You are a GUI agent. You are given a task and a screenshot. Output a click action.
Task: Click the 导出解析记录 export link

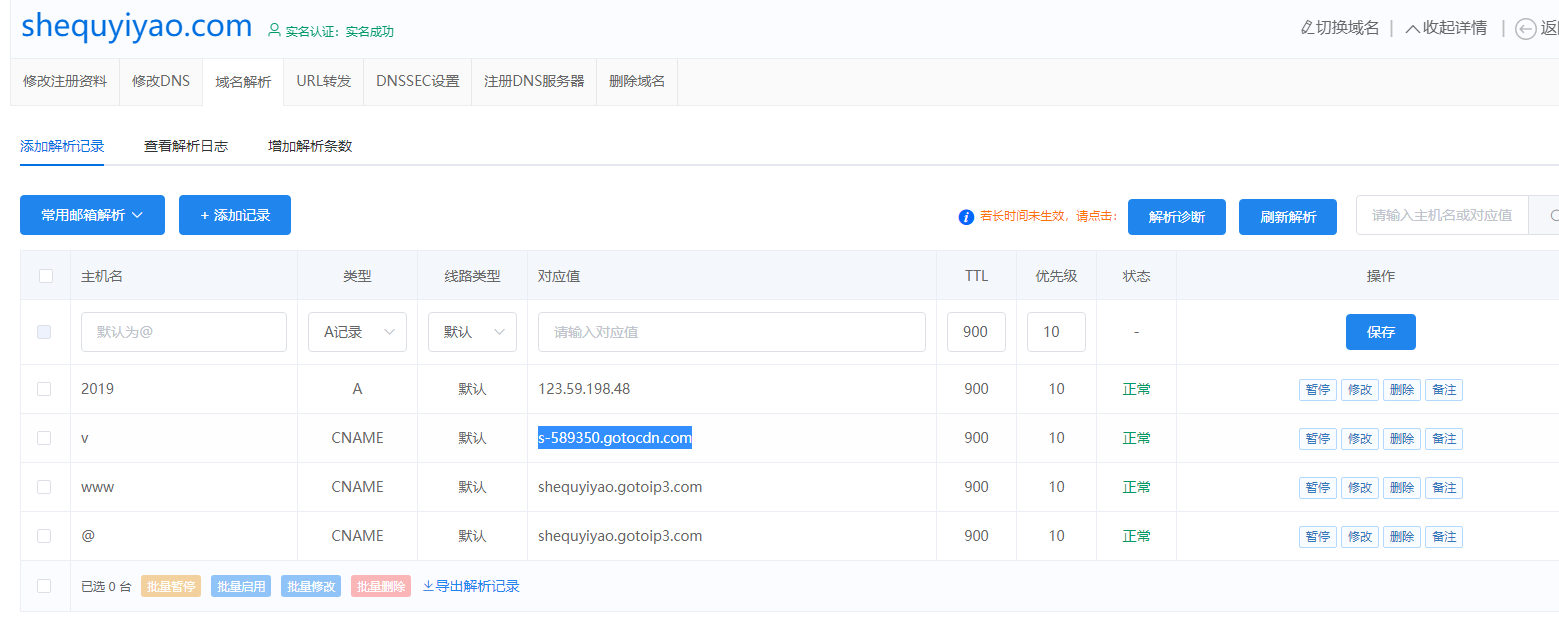click(x=471, y=586)
